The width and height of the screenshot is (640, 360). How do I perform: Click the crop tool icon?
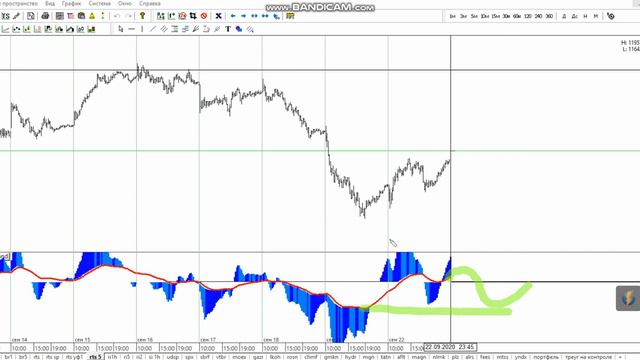point(193,16)
